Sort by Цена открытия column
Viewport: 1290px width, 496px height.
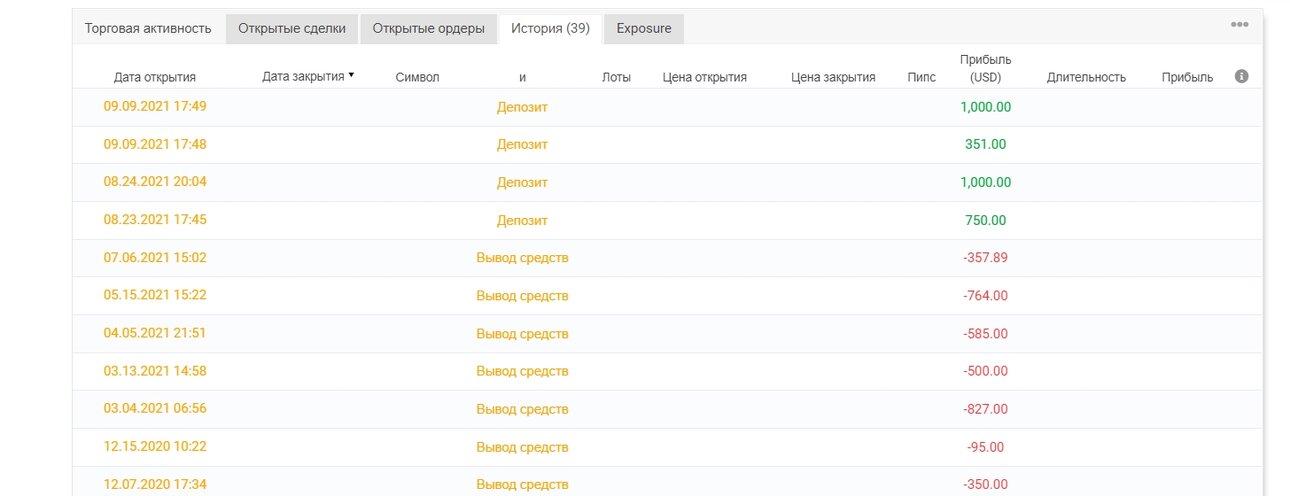click(x=705, y=77)
